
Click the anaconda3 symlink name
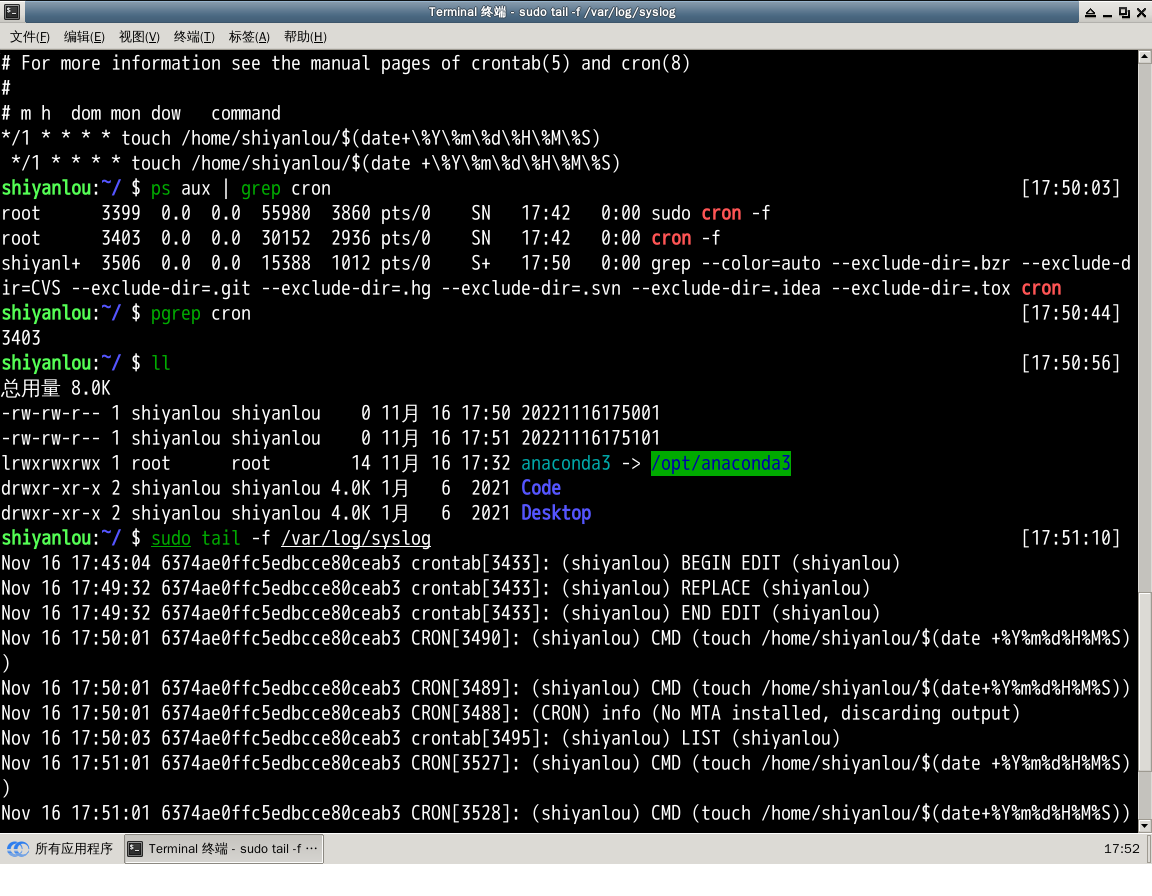click(566, 463)
